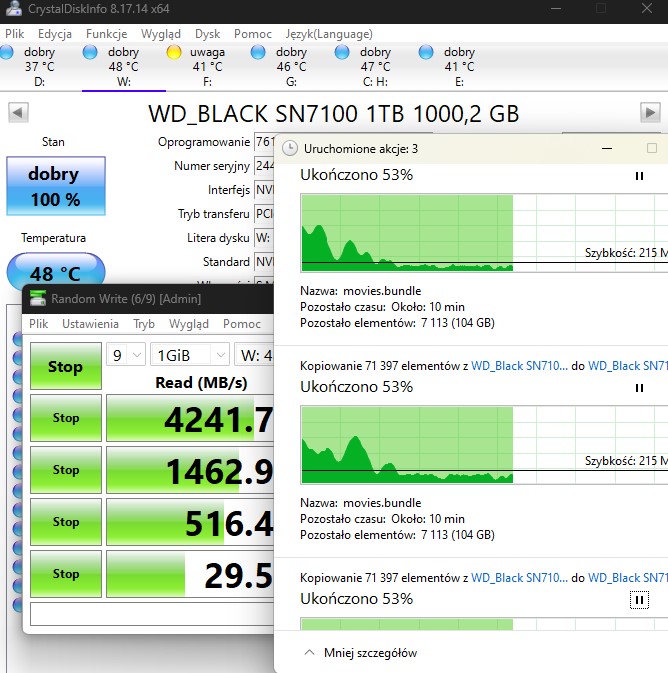The width and height of the screenshot is (668, 673).
Task: Select the D: drive status icon
Action: 9,52
